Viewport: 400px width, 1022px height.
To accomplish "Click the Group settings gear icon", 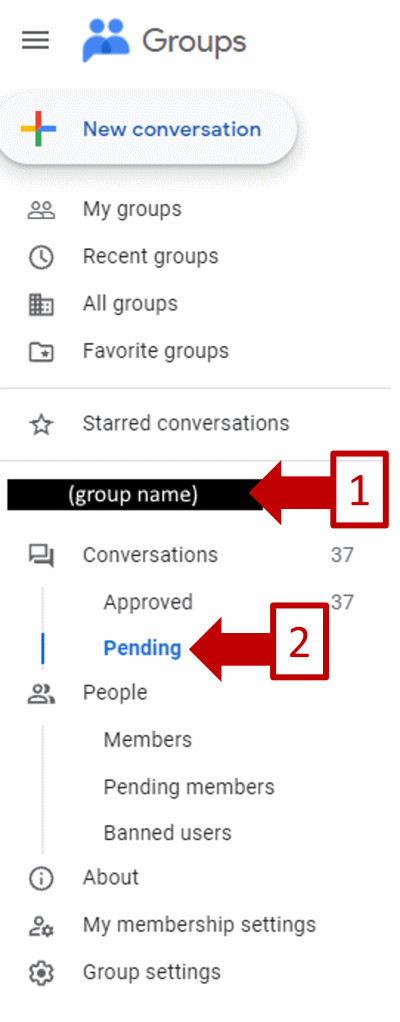I will click(x=41, y=974).
